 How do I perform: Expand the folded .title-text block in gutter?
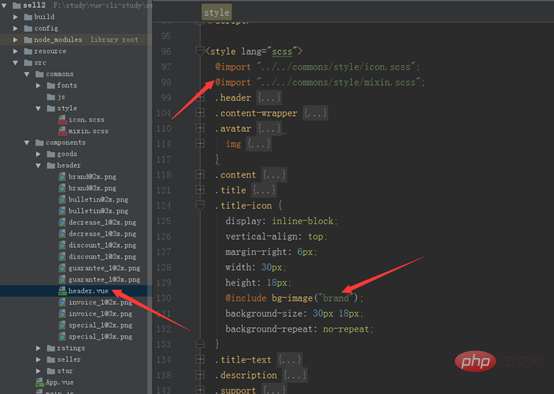200,359
